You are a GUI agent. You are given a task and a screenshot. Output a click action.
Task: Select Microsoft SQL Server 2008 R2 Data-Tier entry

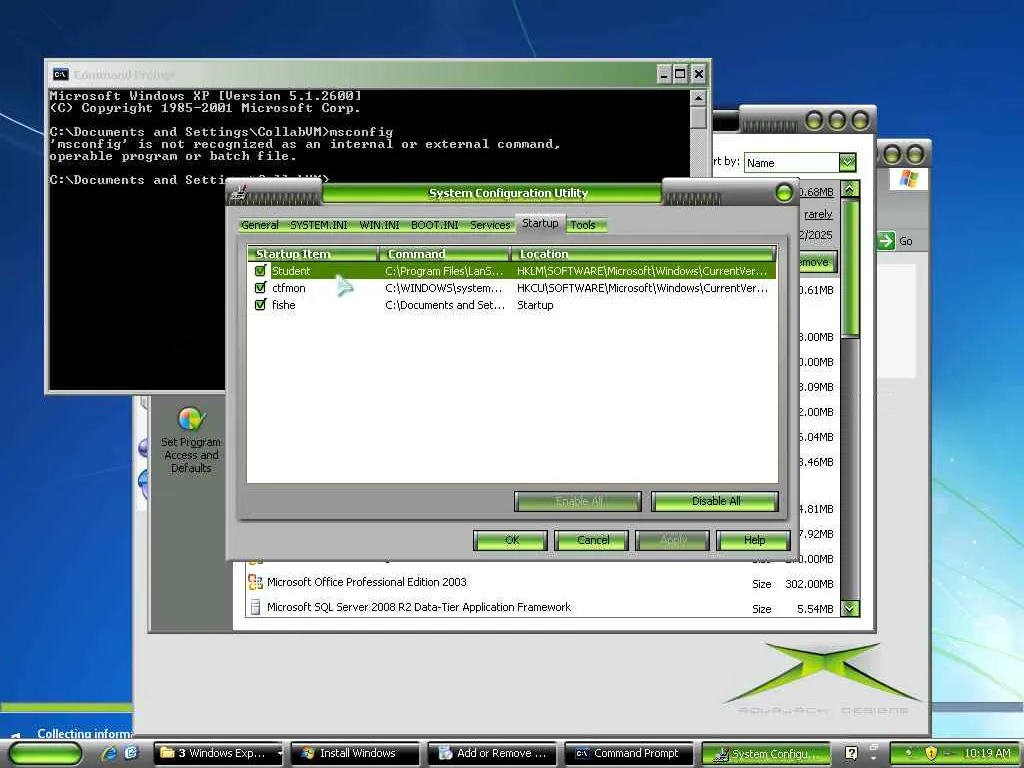click(x=419, y=607)
